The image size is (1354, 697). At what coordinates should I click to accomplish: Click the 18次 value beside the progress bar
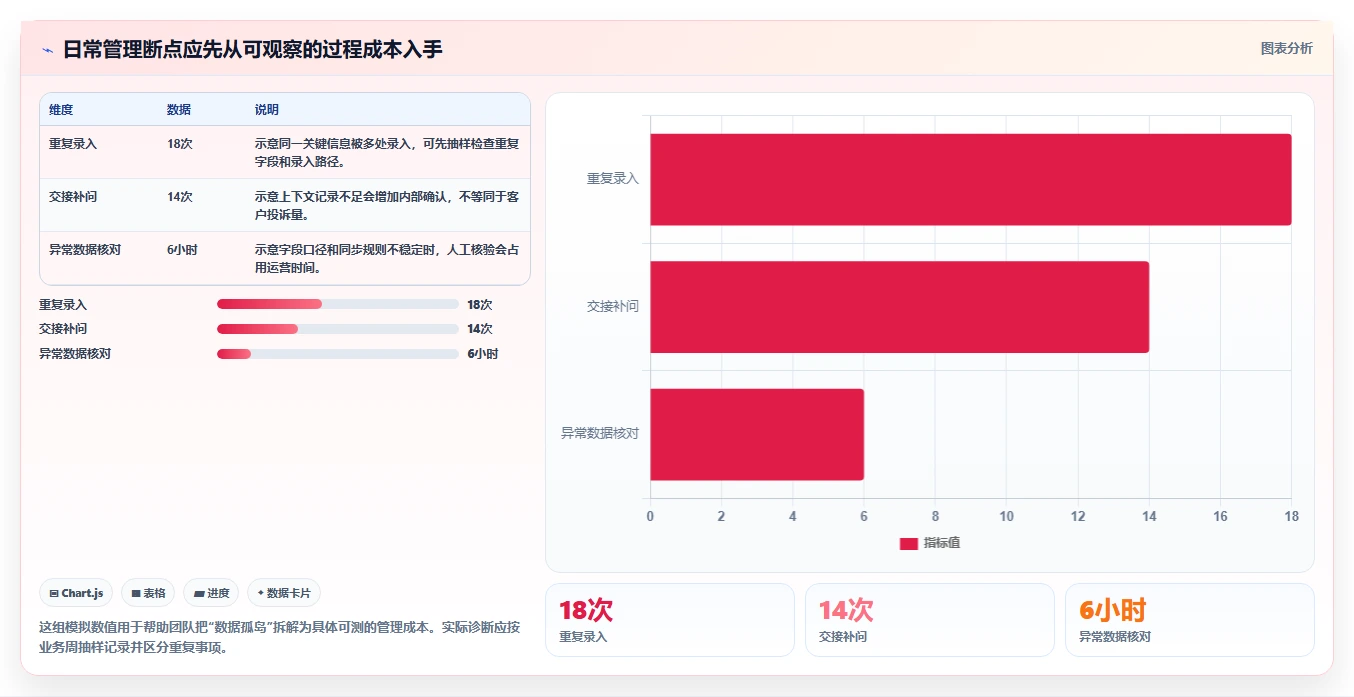(480, 305)
